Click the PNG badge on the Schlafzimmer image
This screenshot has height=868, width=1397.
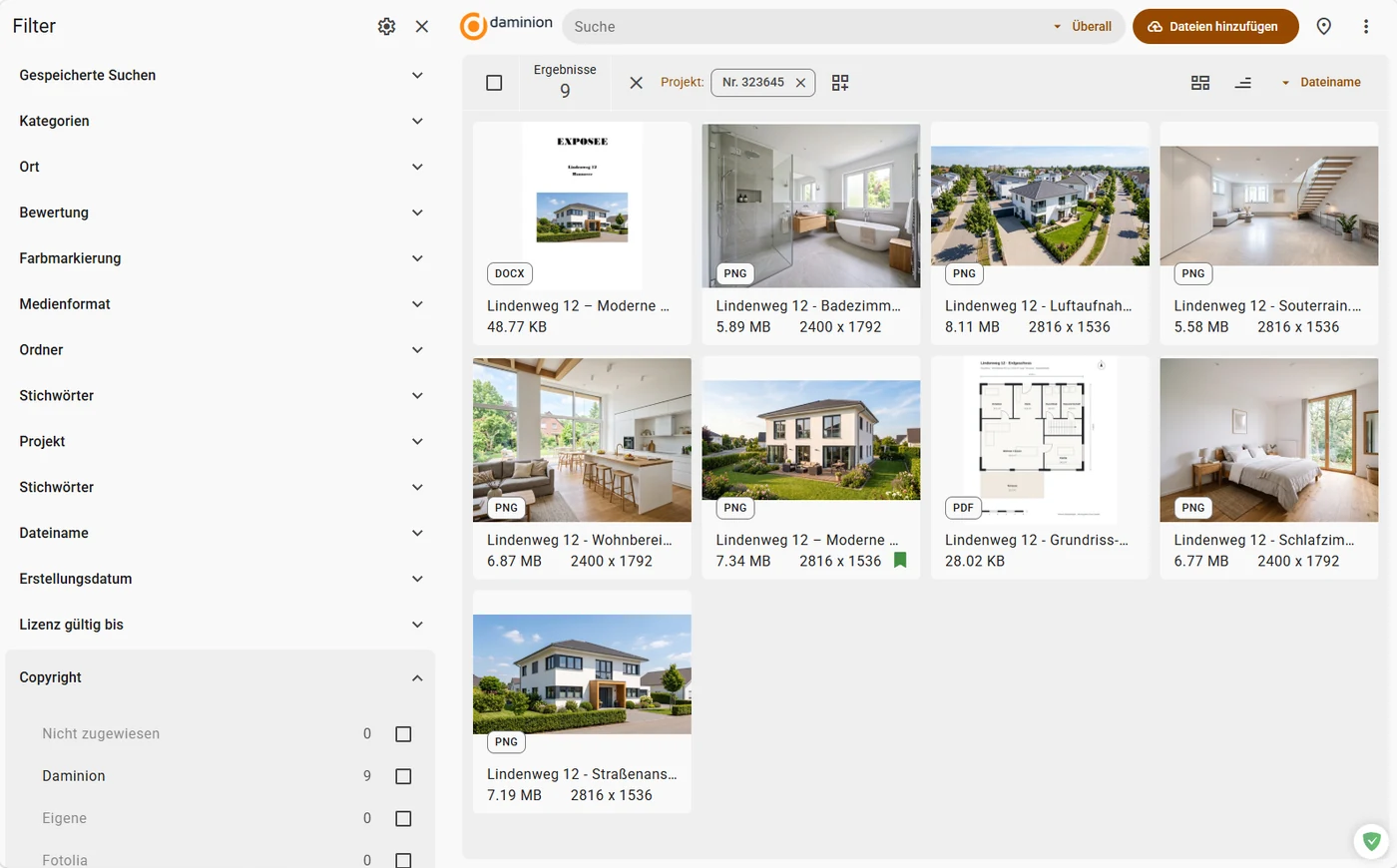[x=1193, y=508]
